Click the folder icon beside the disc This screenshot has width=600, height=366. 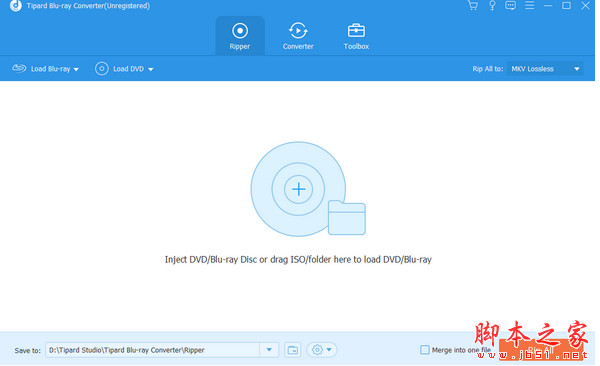coord(347,217)
